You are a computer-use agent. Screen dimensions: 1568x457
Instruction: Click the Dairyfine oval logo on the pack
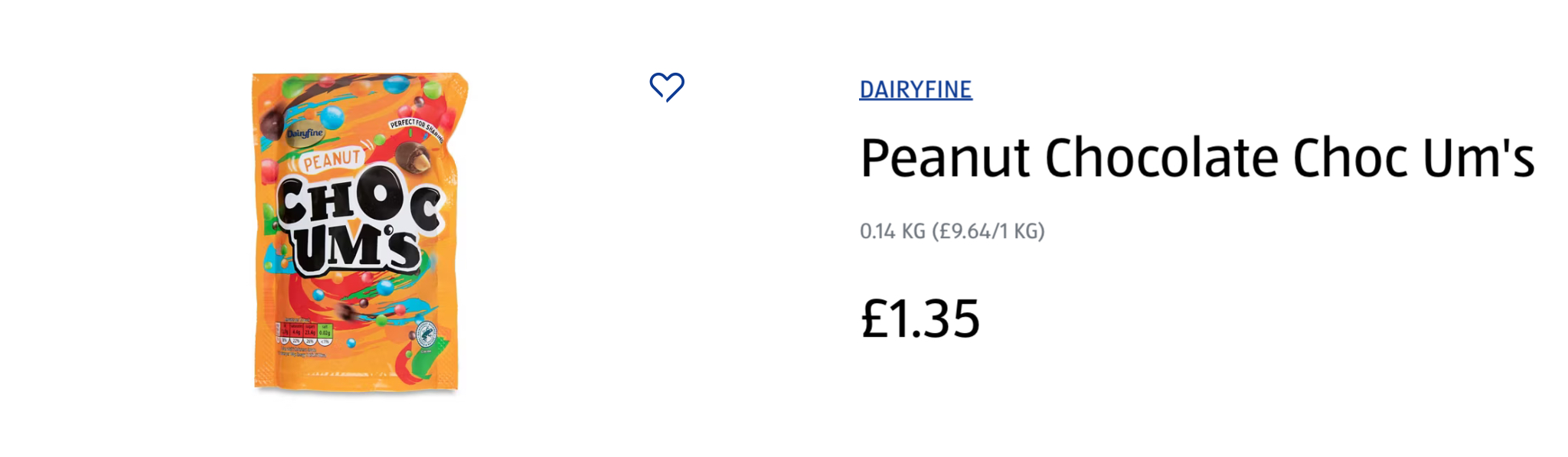click(305, 133)
